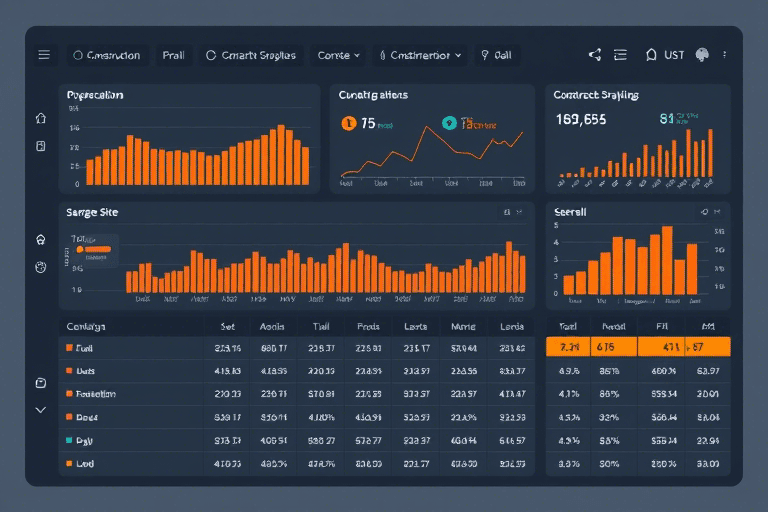Screen dimensions: 768x512
Task: Open the hamburger menu in the top bar
Action: [x=44, y=55]
